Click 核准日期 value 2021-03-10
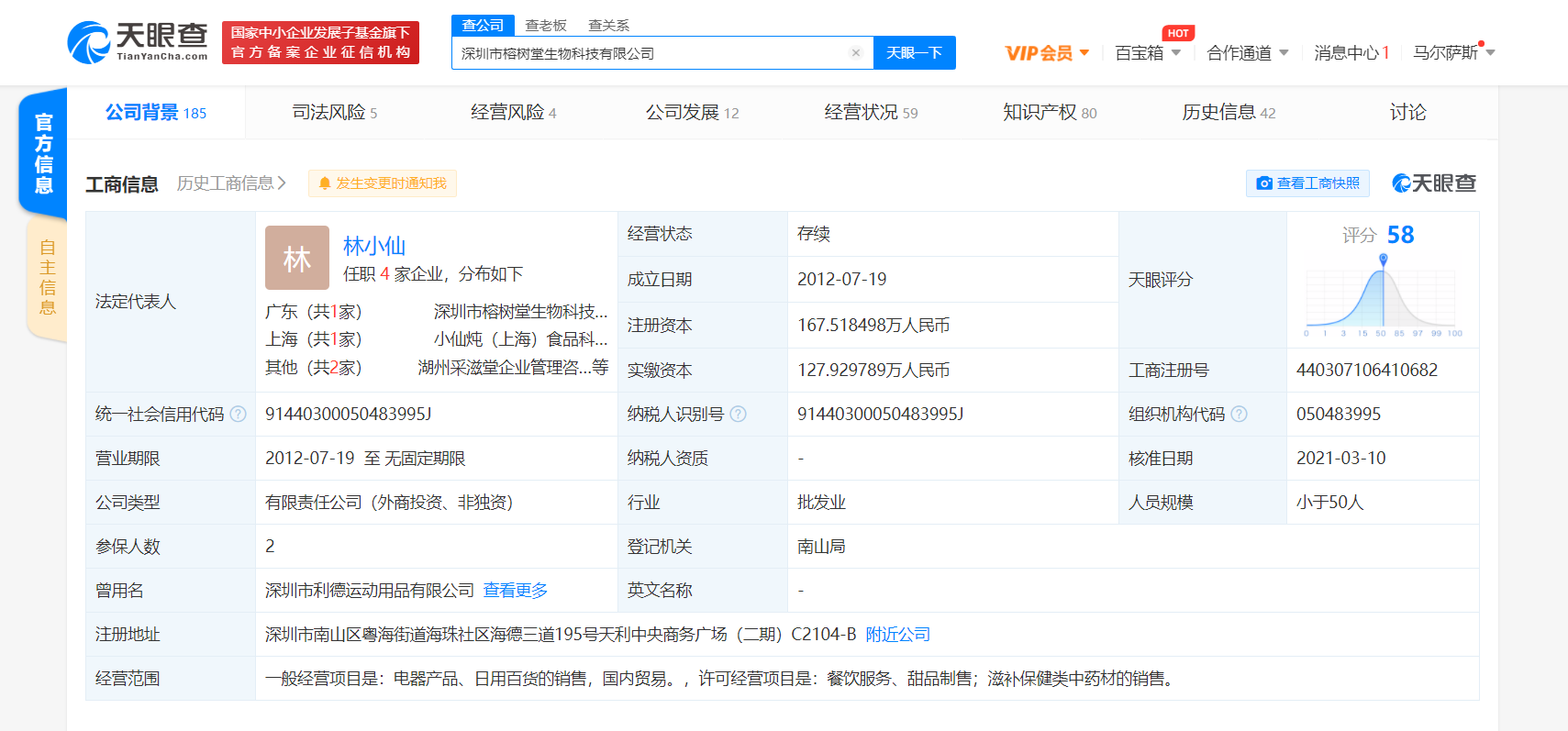 coord(1340,458)
